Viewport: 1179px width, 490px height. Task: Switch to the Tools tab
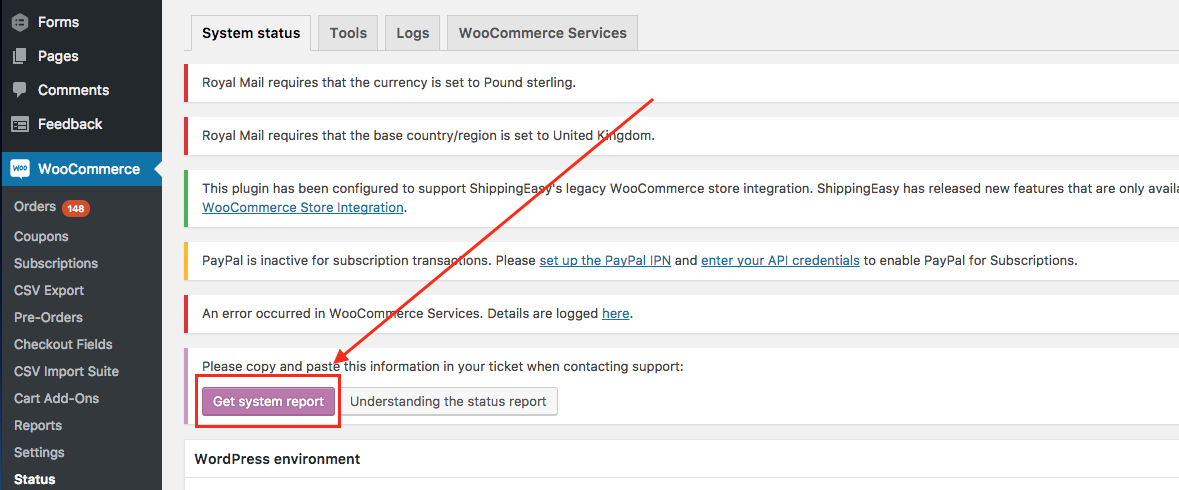(x=348, y=33)
